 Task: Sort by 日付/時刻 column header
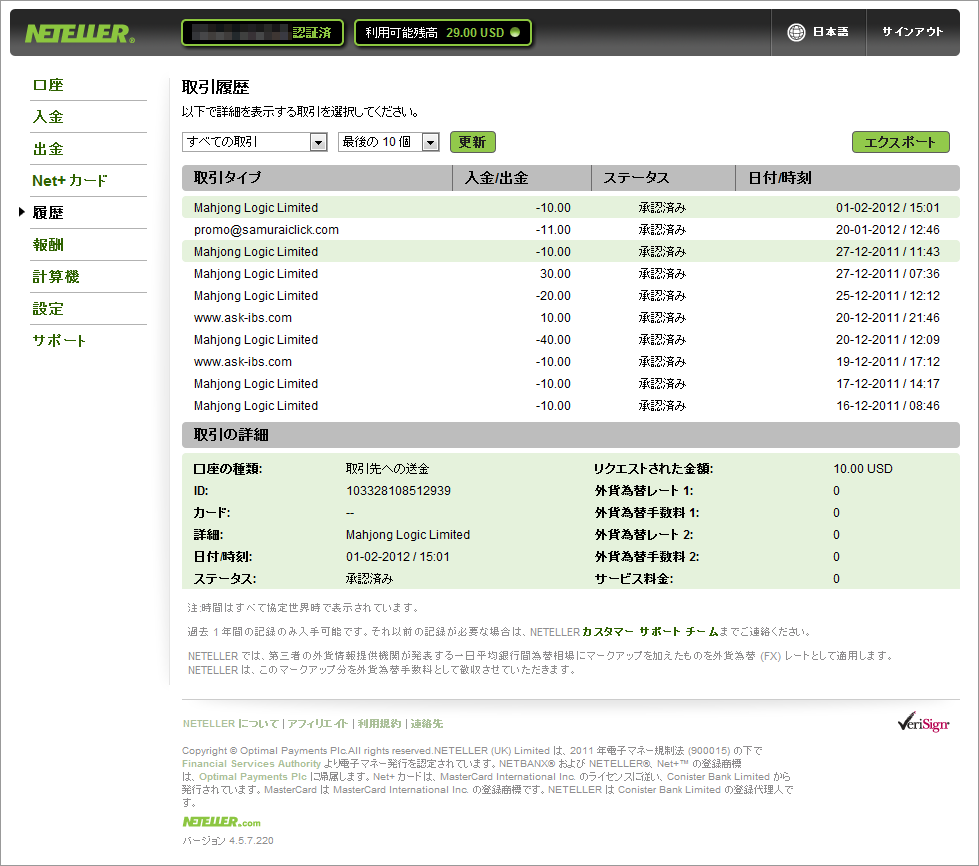780,178
